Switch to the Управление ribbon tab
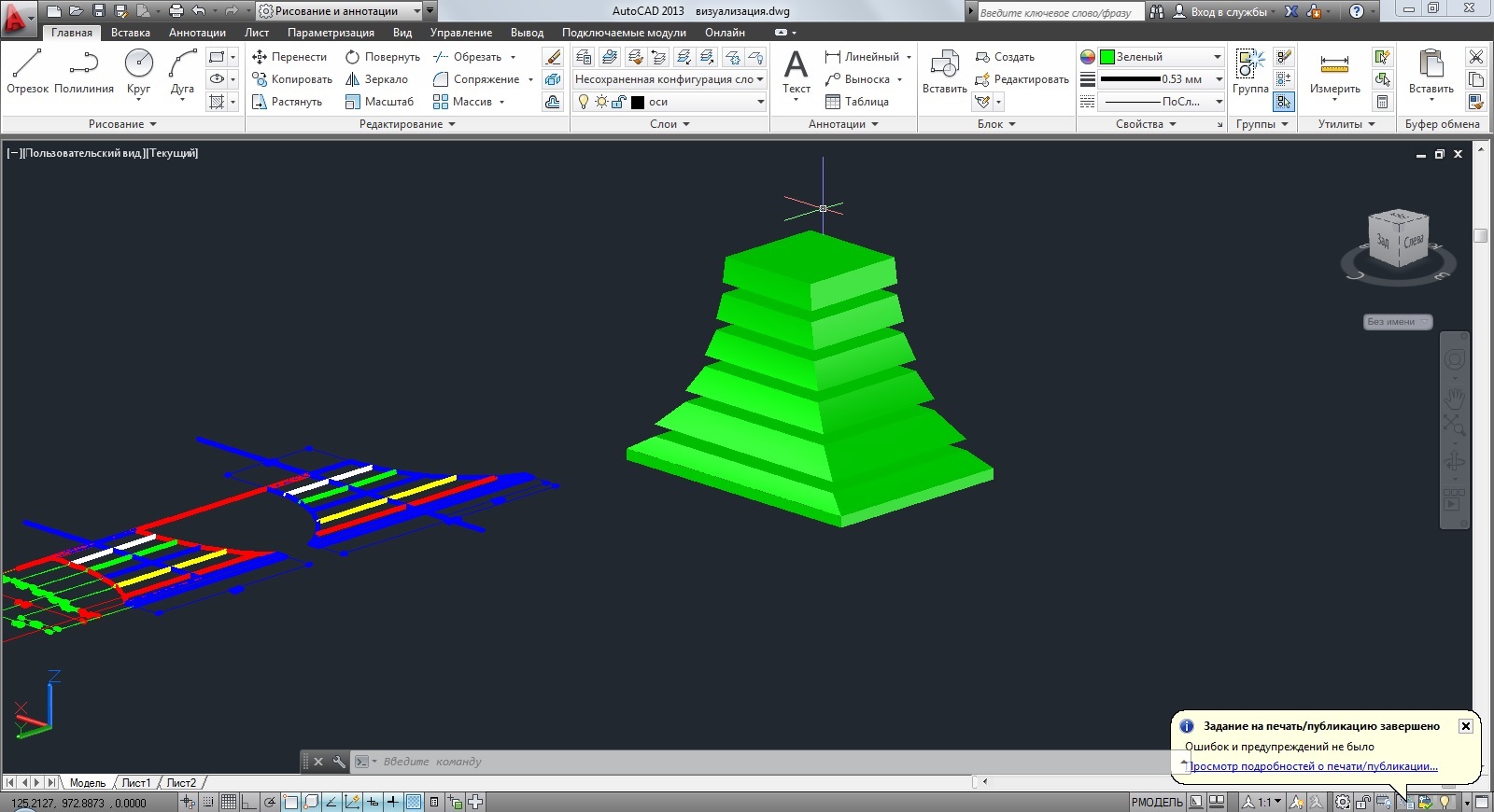The height and width of the screenshot is (812, 1494). click(461, 33)
